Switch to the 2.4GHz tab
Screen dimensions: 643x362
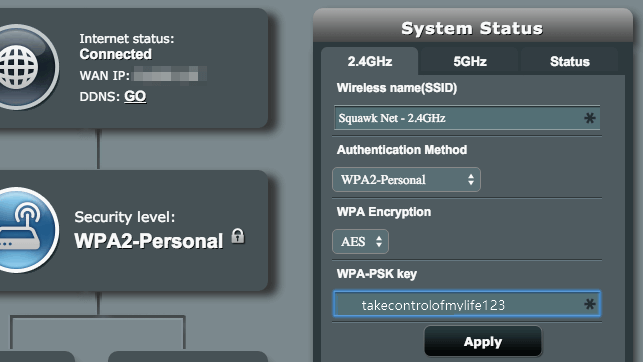pos(369,61)
